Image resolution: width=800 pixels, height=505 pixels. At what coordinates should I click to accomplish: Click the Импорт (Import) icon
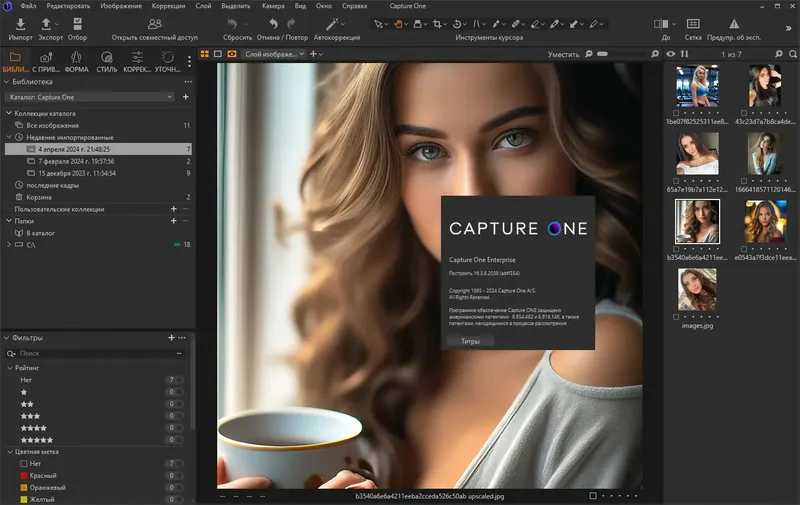point(21,23)
